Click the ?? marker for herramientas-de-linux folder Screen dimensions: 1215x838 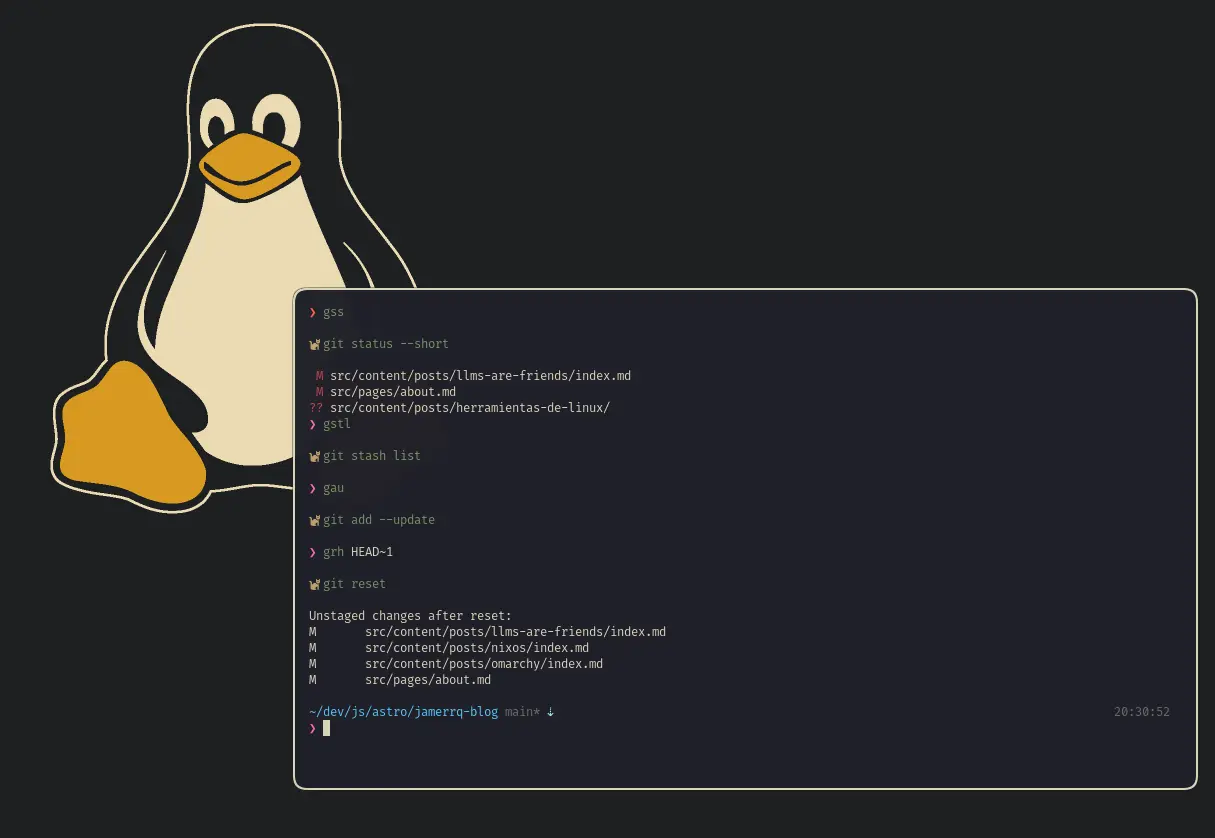click(315, 407)
